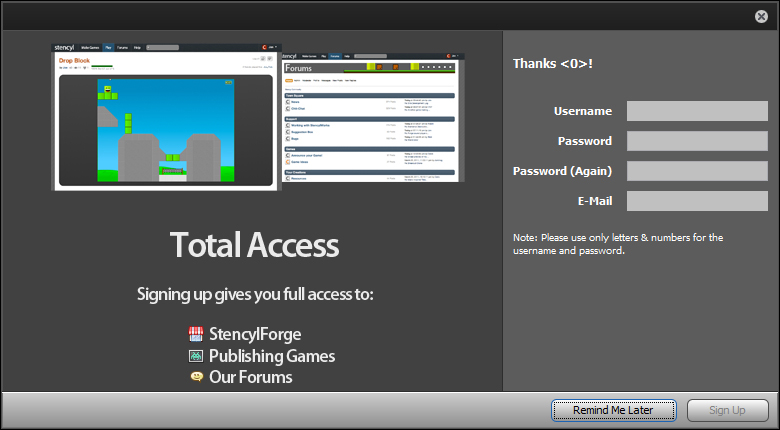Screen dimensions: 780x430
Task: Click the note about letters & numbers
Action: point(618,244)
